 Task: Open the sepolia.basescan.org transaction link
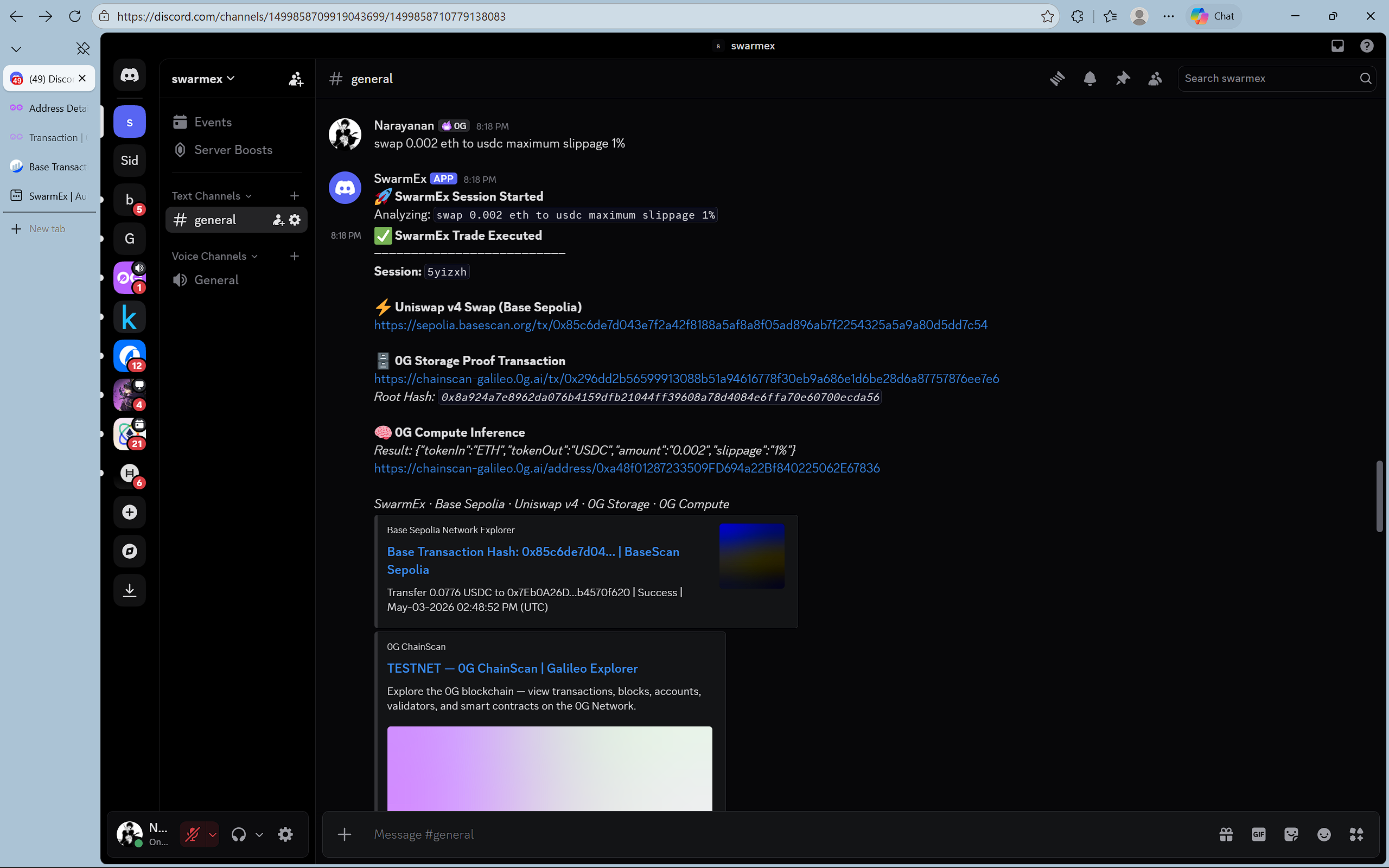click(681, 325)
